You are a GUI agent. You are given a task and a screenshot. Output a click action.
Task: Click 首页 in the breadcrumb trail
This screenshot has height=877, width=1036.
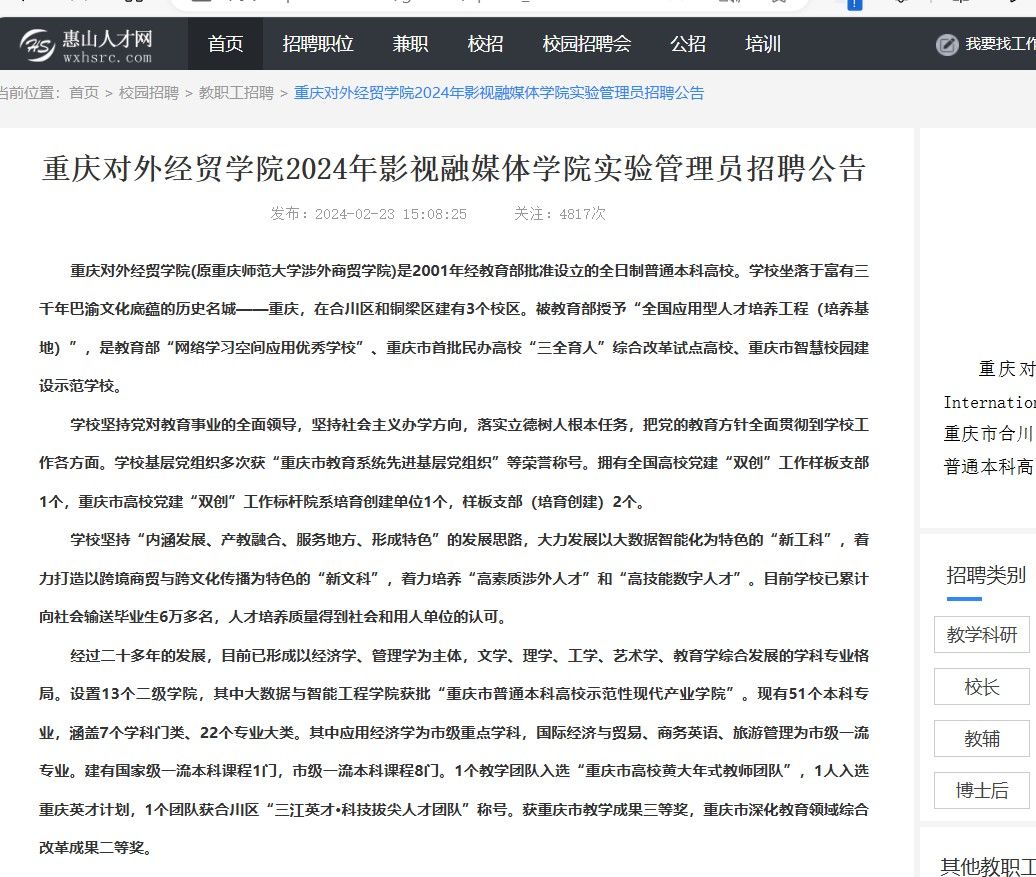84,93
